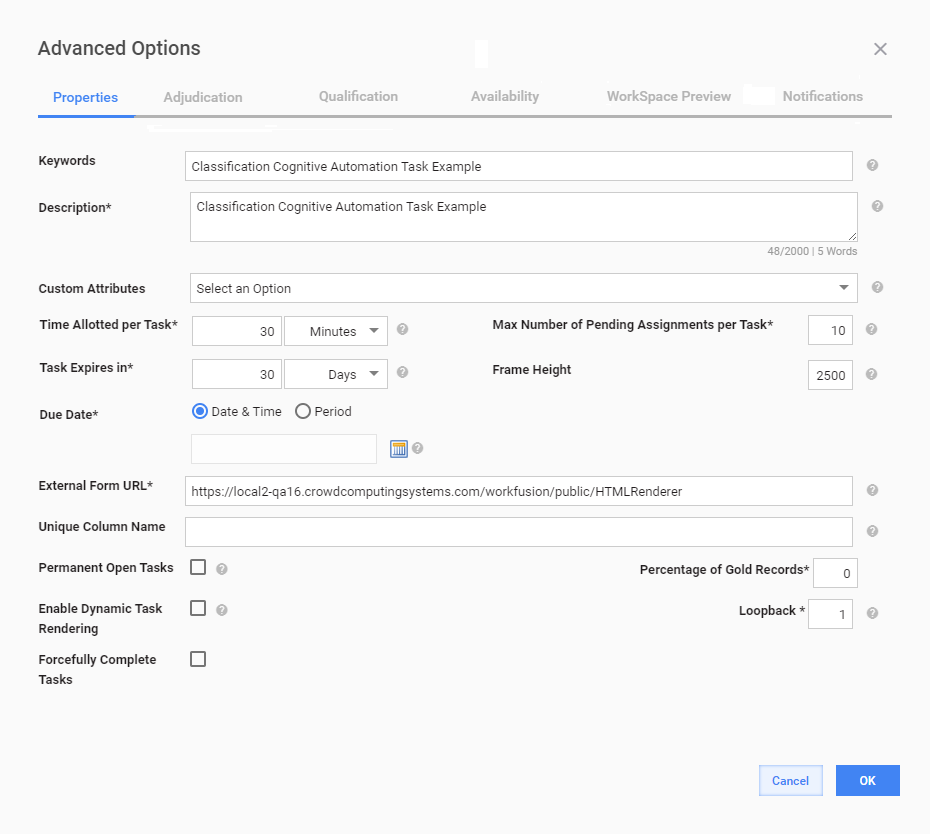Image resolution: width=930 pixels, height=834 pixels.
Task: Show help for Unique Column Name
Action: point(872,531)
